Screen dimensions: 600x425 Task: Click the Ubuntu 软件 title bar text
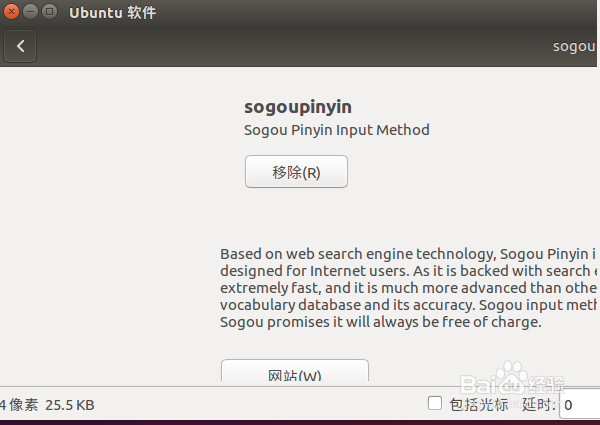point(112,13)
